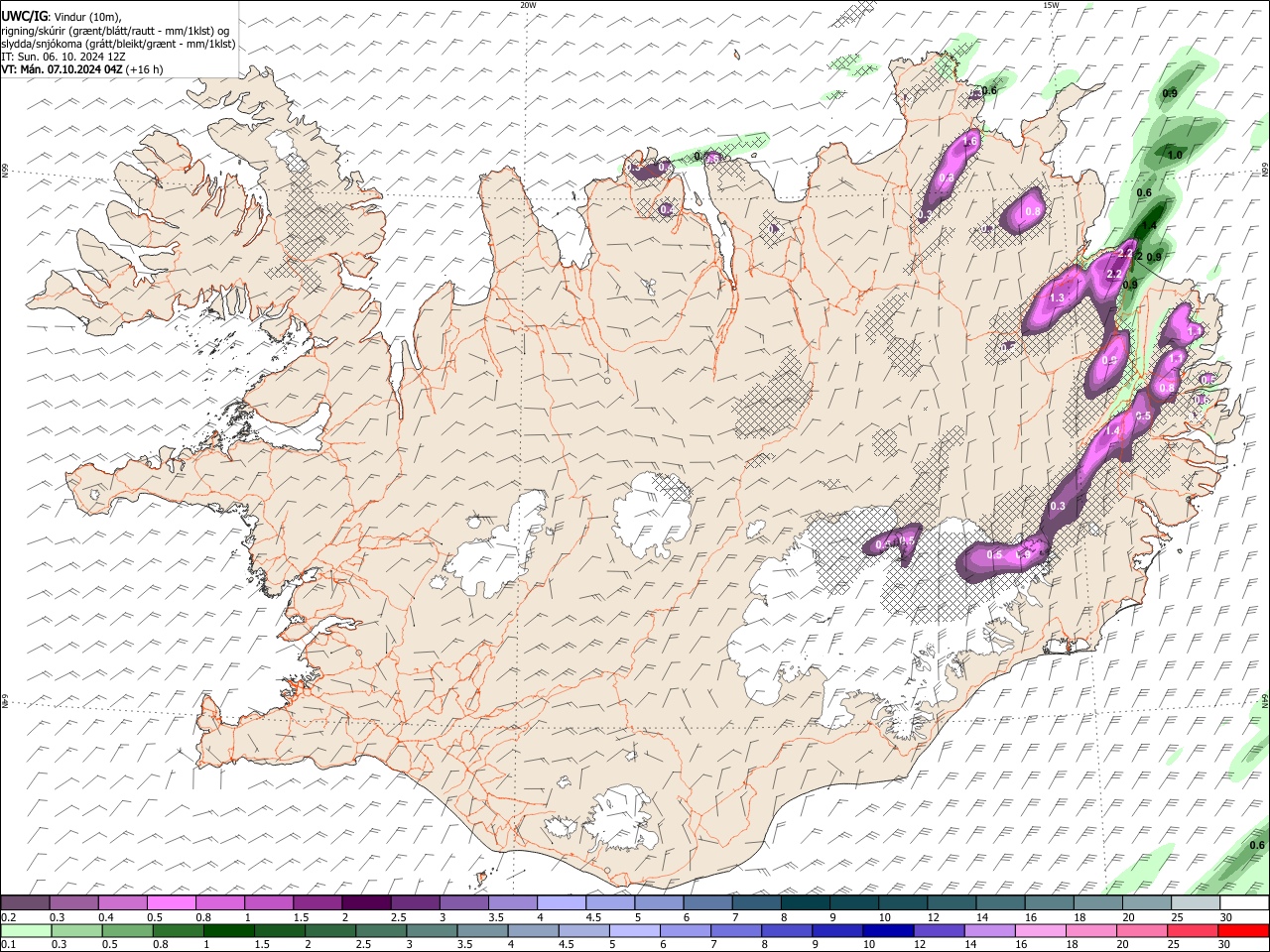This screenshot has height=952, width=1270.
Task: Click the 'UWC/IG' title text
Action: pos(25,16)
